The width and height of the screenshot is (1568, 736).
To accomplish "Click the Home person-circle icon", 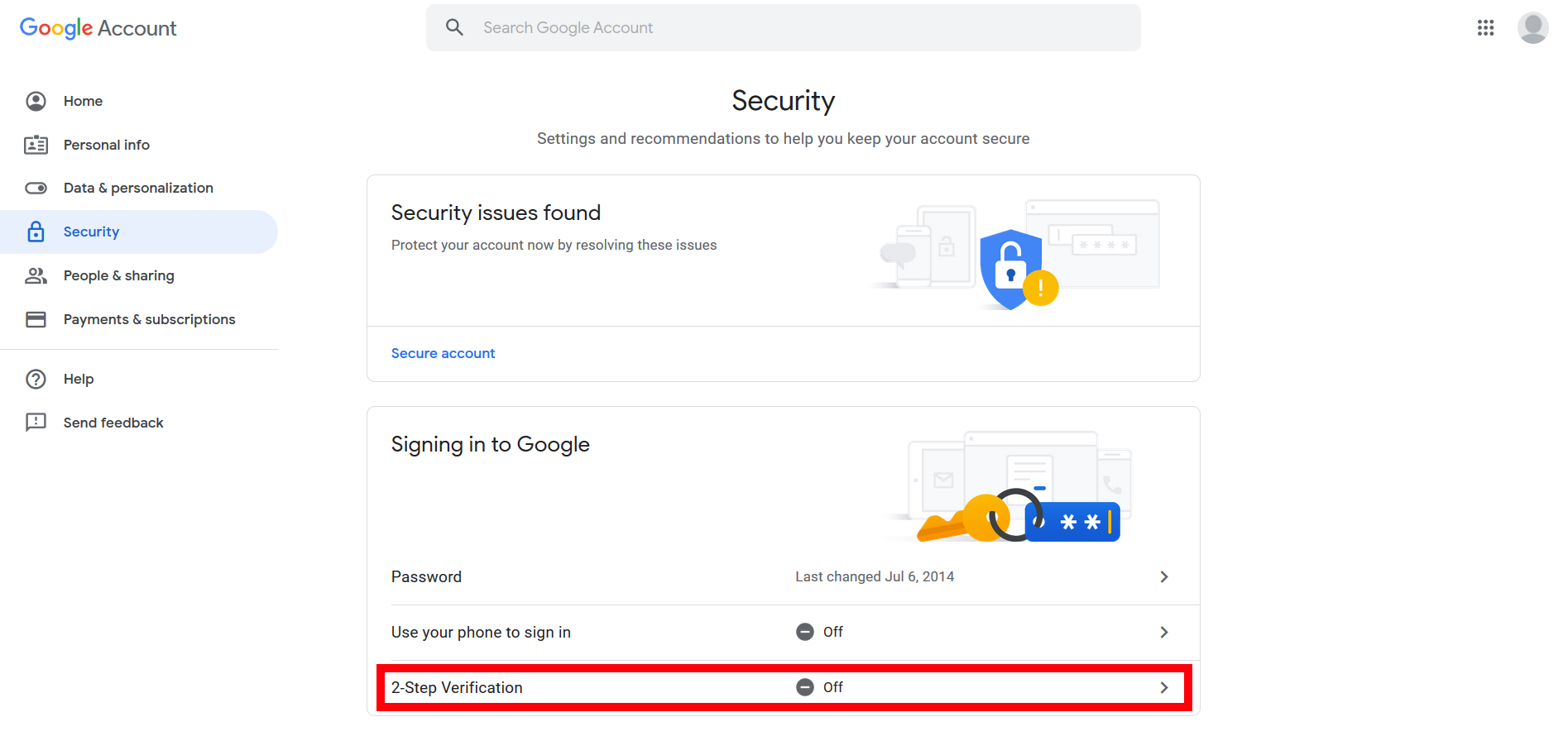I will point(36,101).
